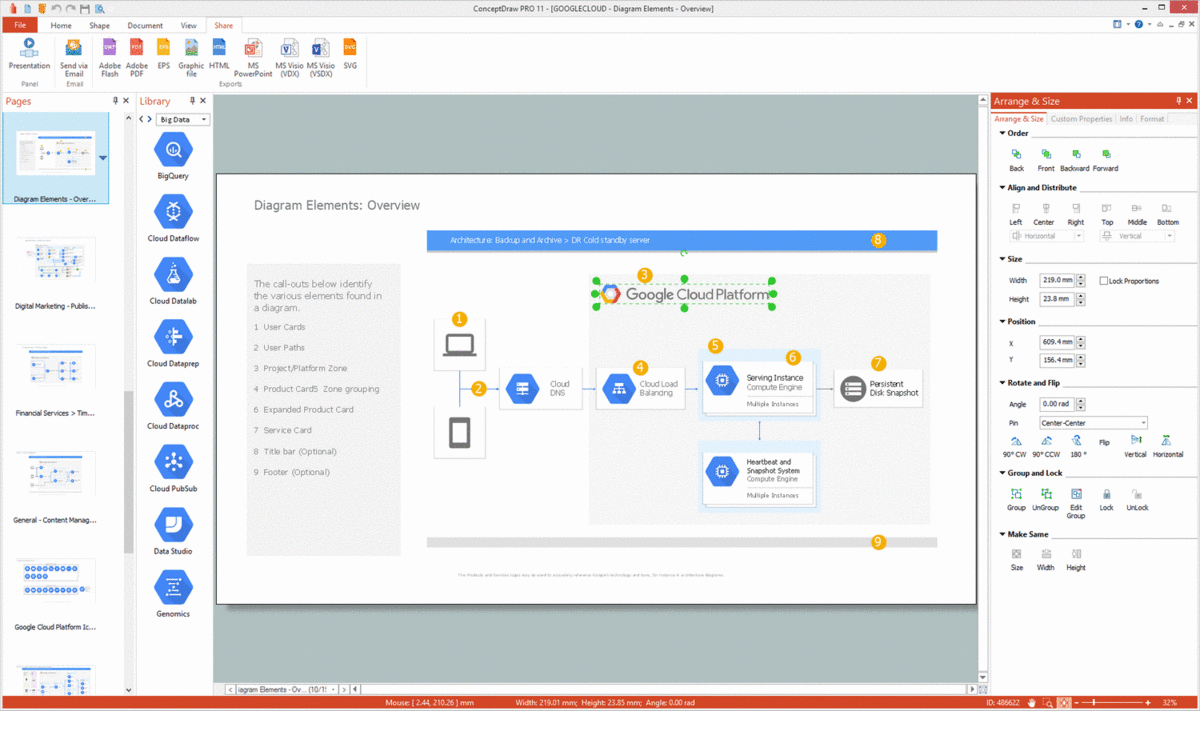
Task: Lock the selected object
Action: tap(1106, 499)
